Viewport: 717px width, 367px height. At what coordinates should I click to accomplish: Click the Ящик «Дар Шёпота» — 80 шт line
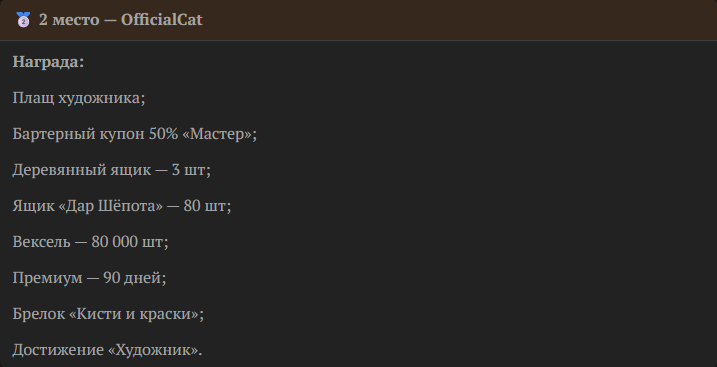point(122,206)
